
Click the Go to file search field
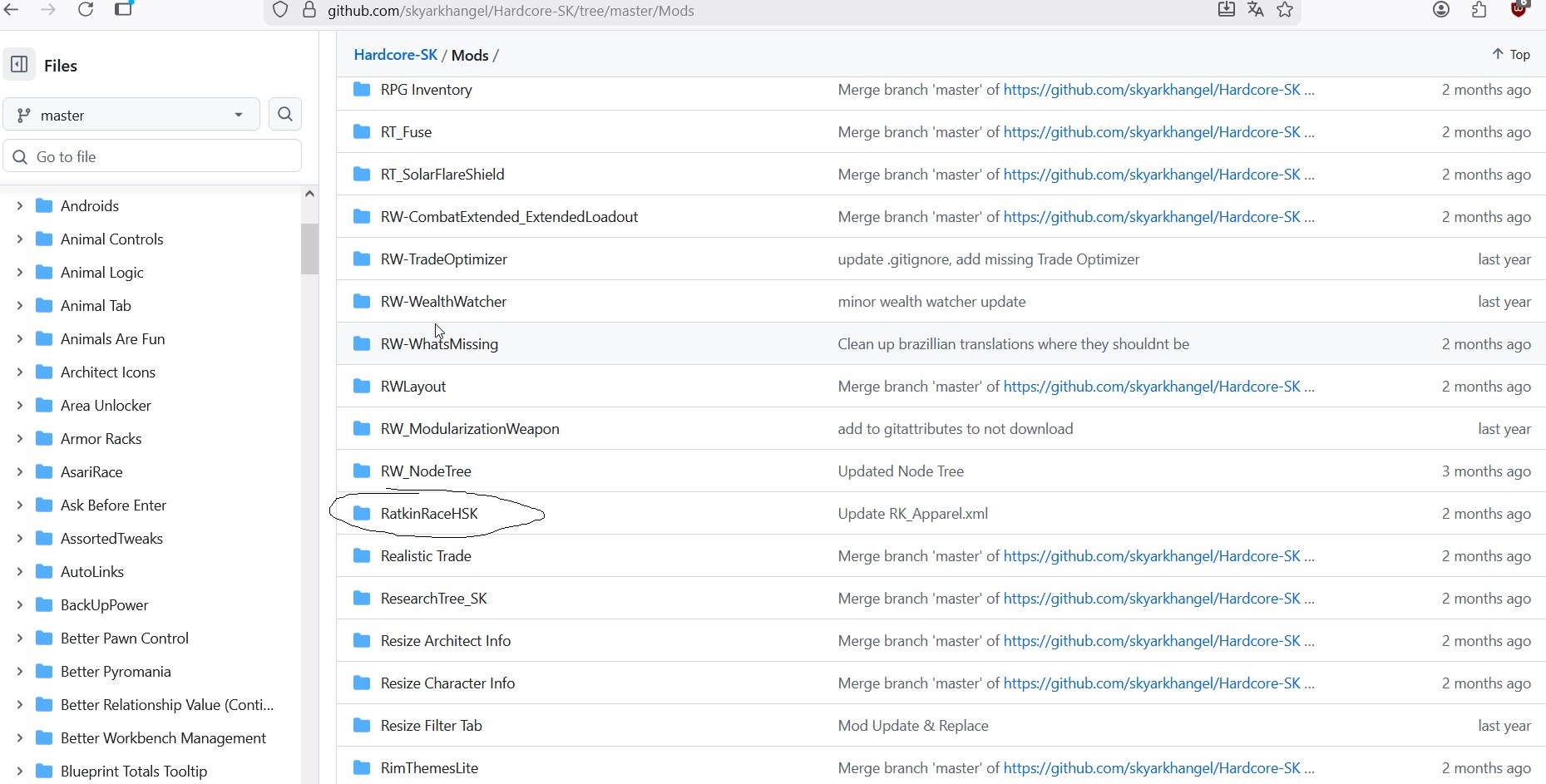[x=162, y=156]
